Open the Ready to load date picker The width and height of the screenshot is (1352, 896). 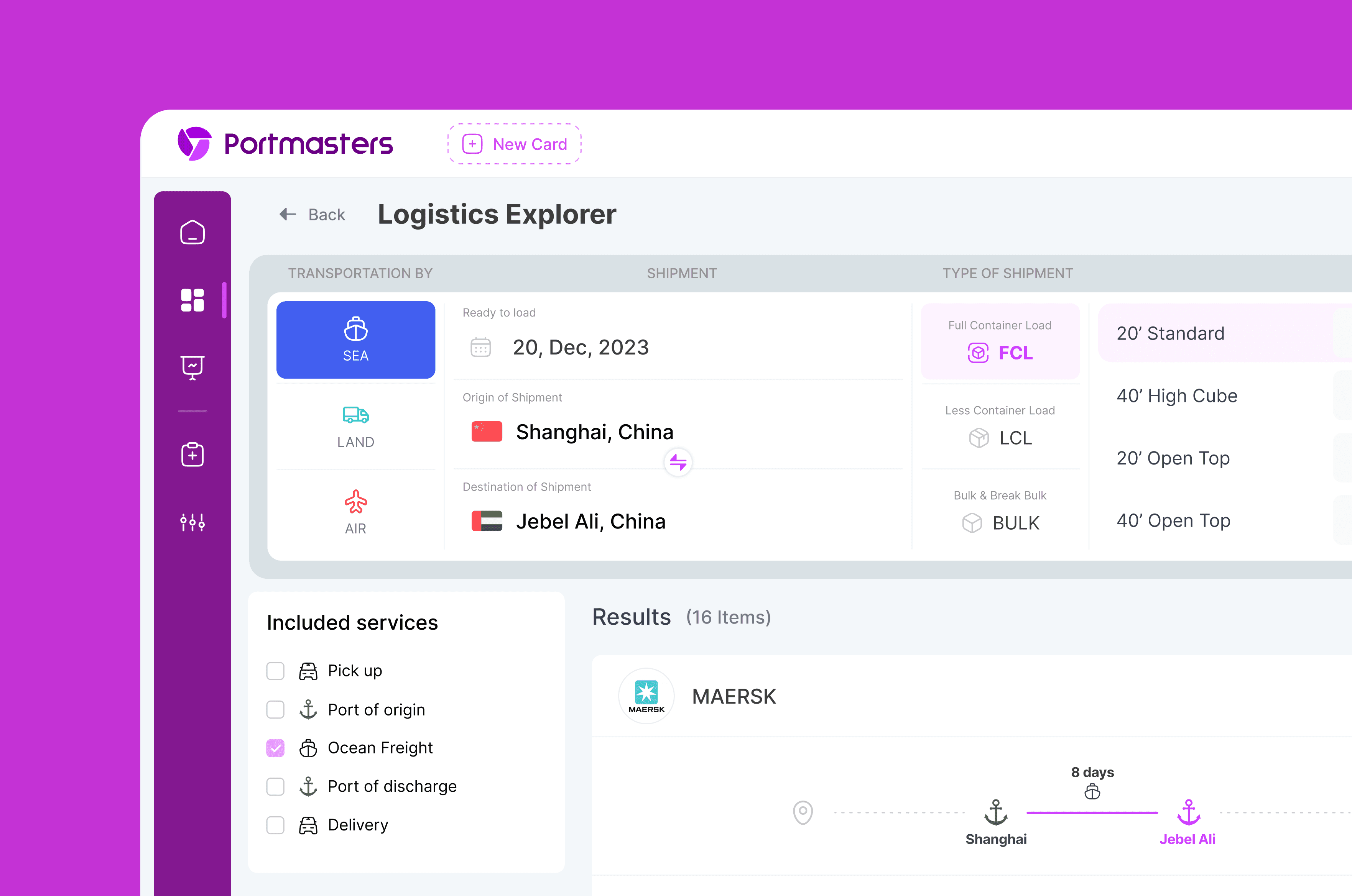tap(580, 348)
